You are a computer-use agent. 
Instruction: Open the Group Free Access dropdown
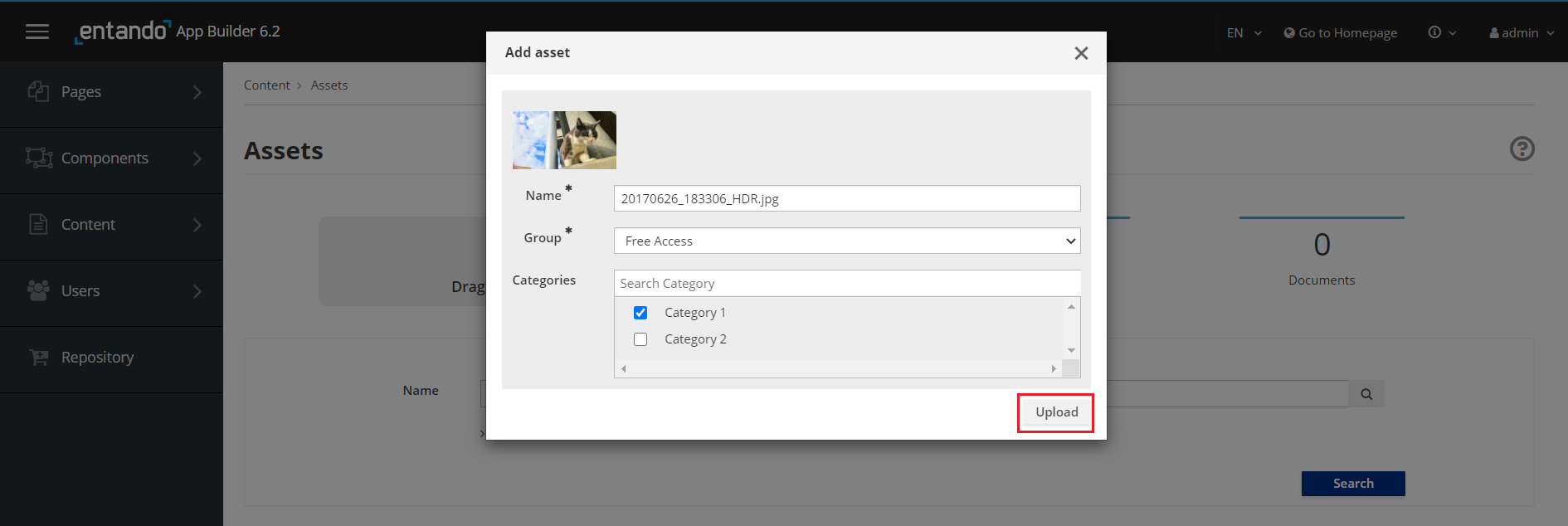847,241
